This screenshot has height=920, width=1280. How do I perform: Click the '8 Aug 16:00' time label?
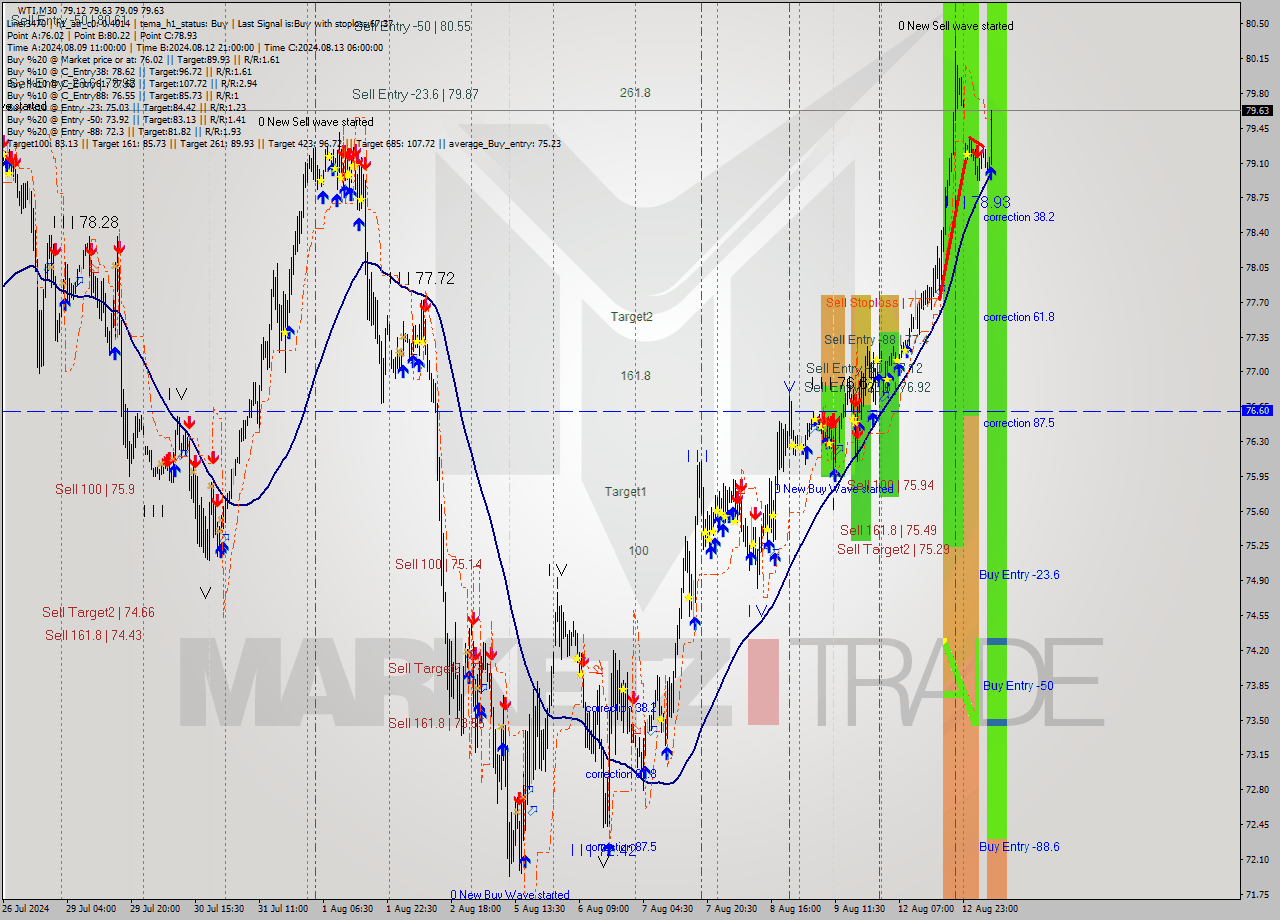click(x=795, y=909)
